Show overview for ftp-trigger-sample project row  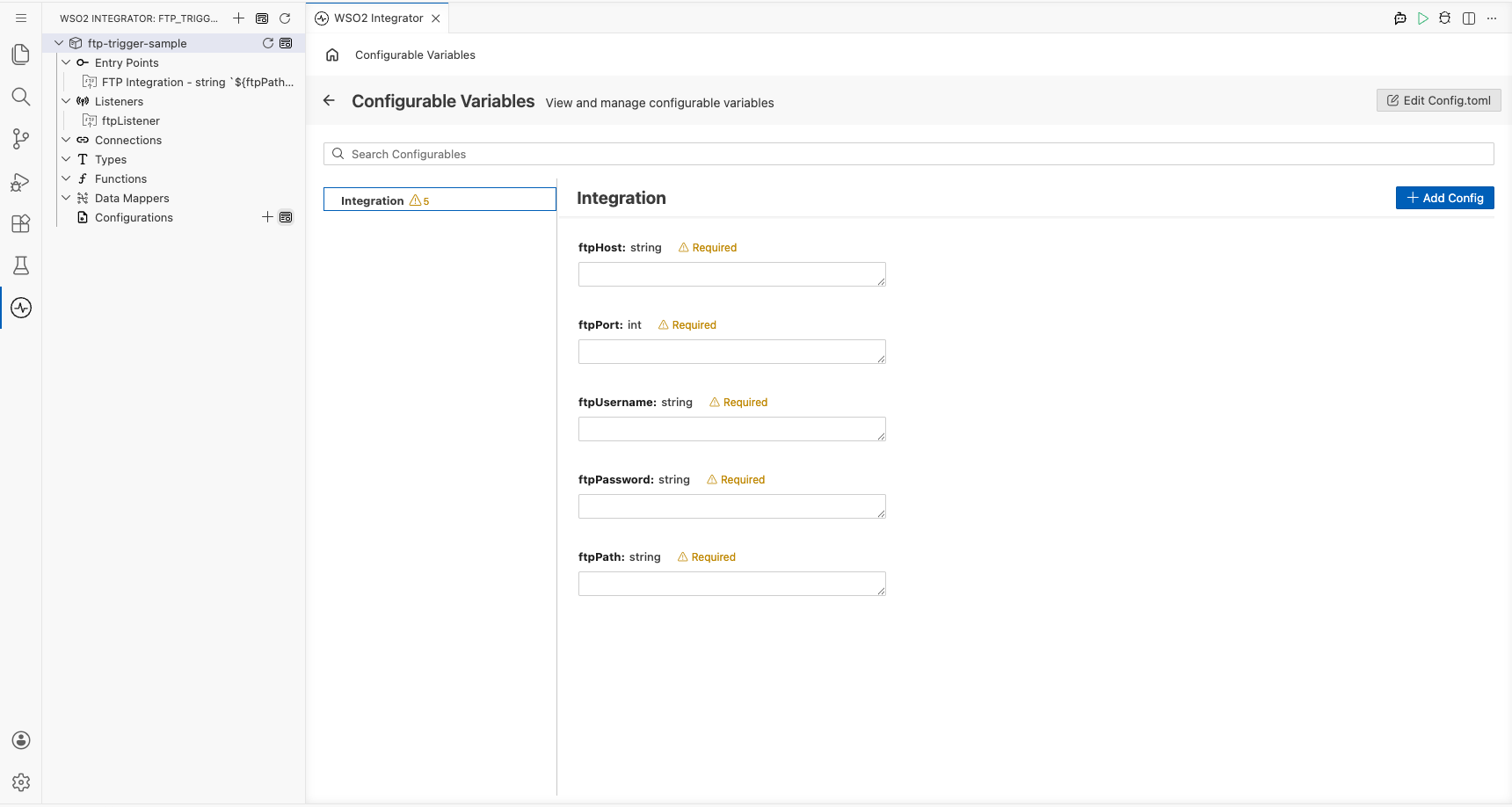[286, 43]
